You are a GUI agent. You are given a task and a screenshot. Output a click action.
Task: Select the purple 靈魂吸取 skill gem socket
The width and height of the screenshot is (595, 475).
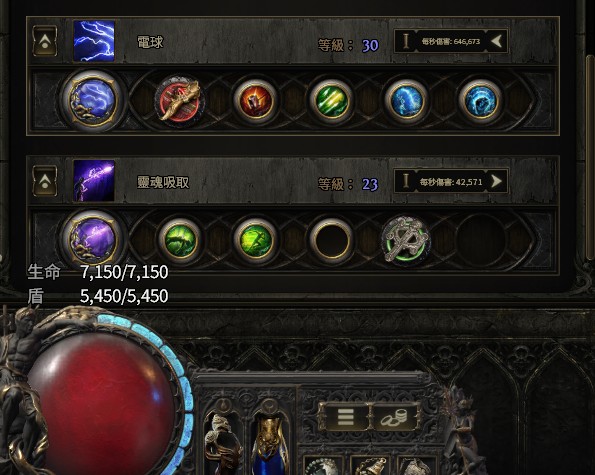click(x=93, y=240)
